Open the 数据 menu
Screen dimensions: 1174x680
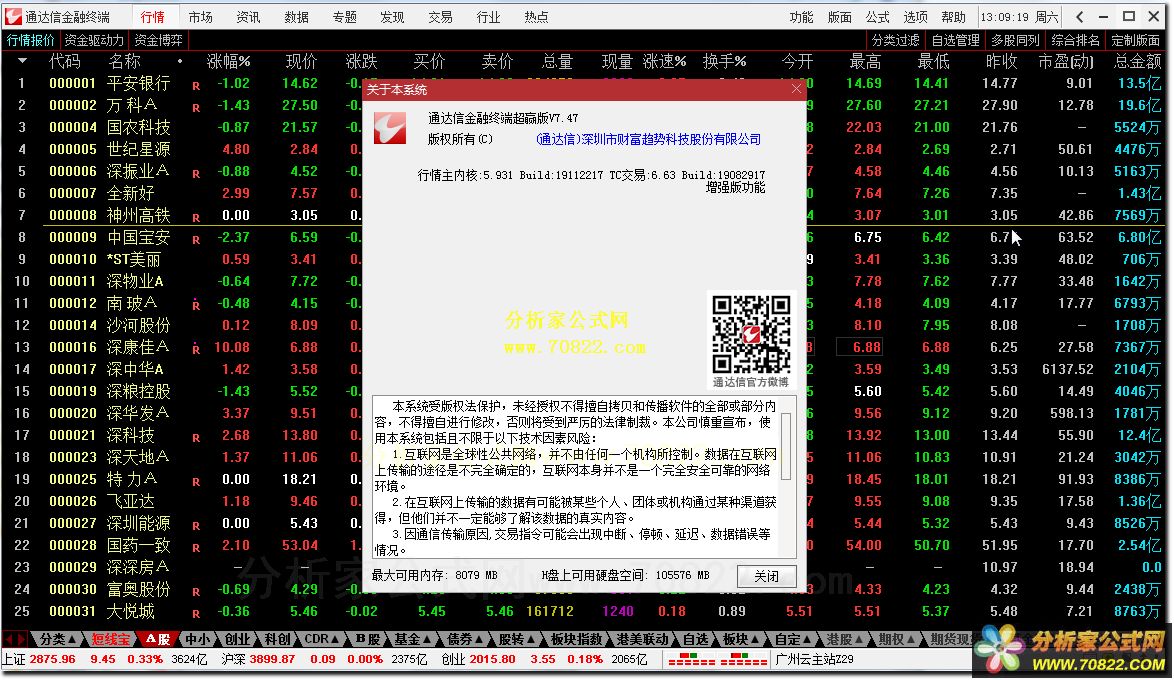pos(296,16)
